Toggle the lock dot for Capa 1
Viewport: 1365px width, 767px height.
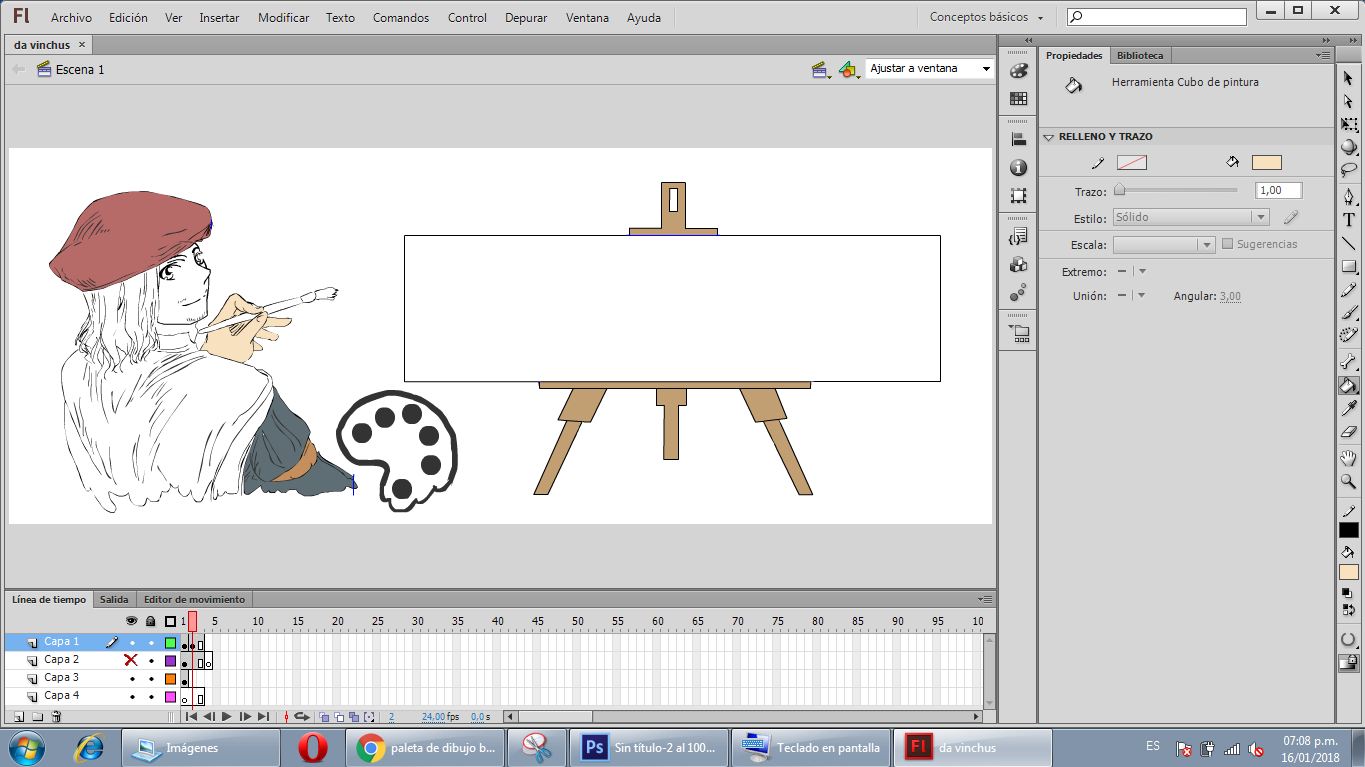click(151, 642)
